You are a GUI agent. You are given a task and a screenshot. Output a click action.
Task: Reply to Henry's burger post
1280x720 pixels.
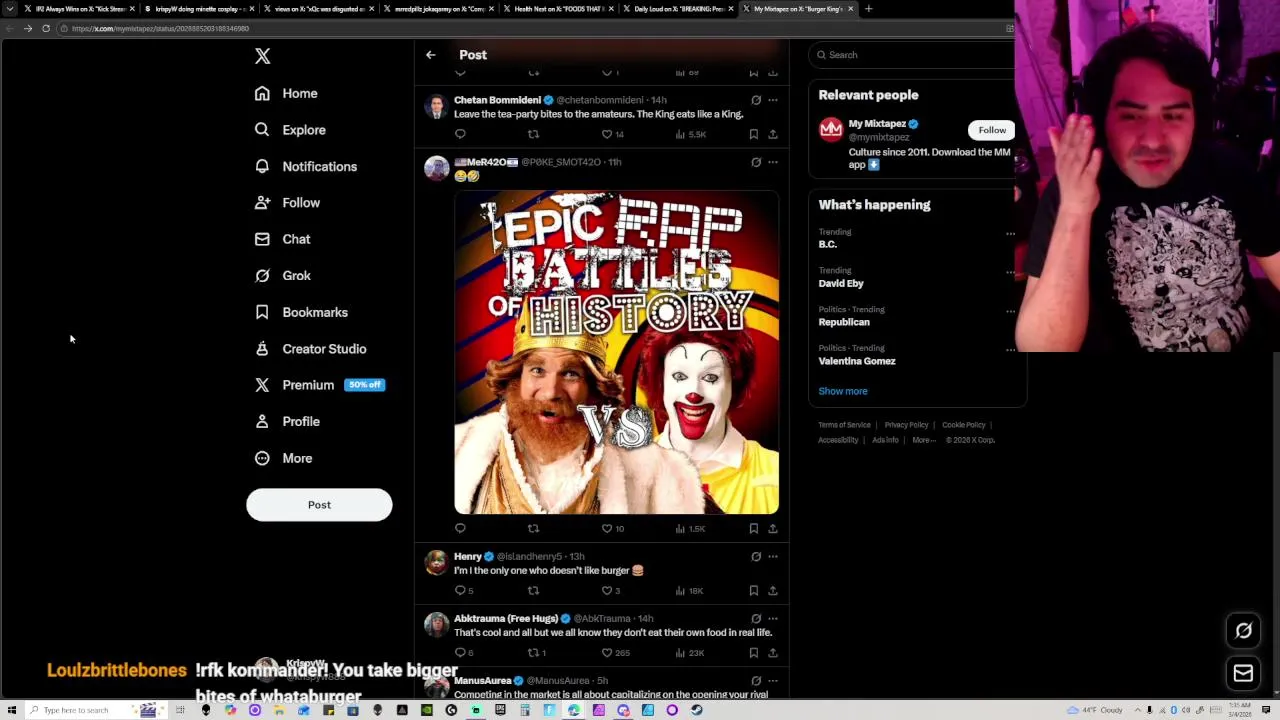[463, 591]
